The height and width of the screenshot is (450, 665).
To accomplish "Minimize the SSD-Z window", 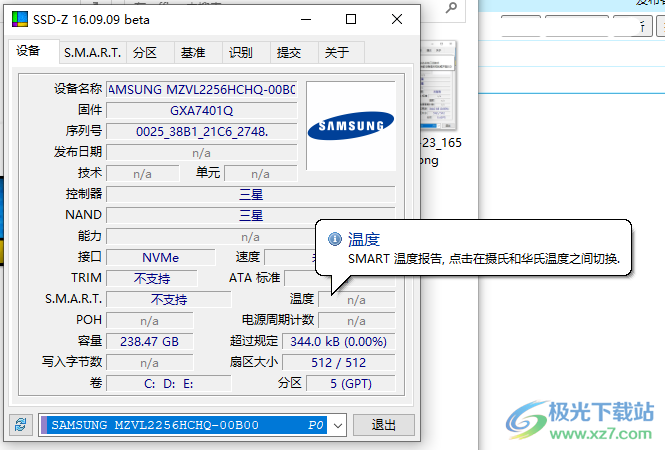I will pos(306,19).
